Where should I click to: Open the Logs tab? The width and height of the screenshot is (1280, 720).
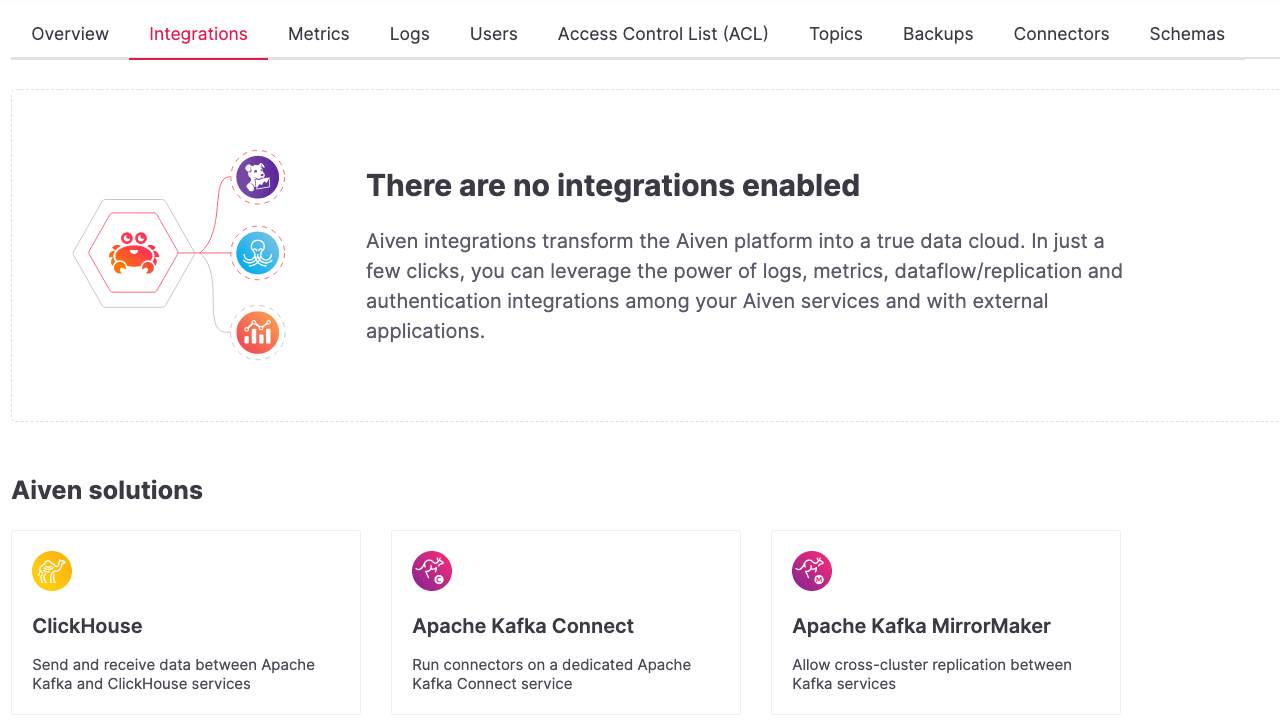(x=409, y=33)
